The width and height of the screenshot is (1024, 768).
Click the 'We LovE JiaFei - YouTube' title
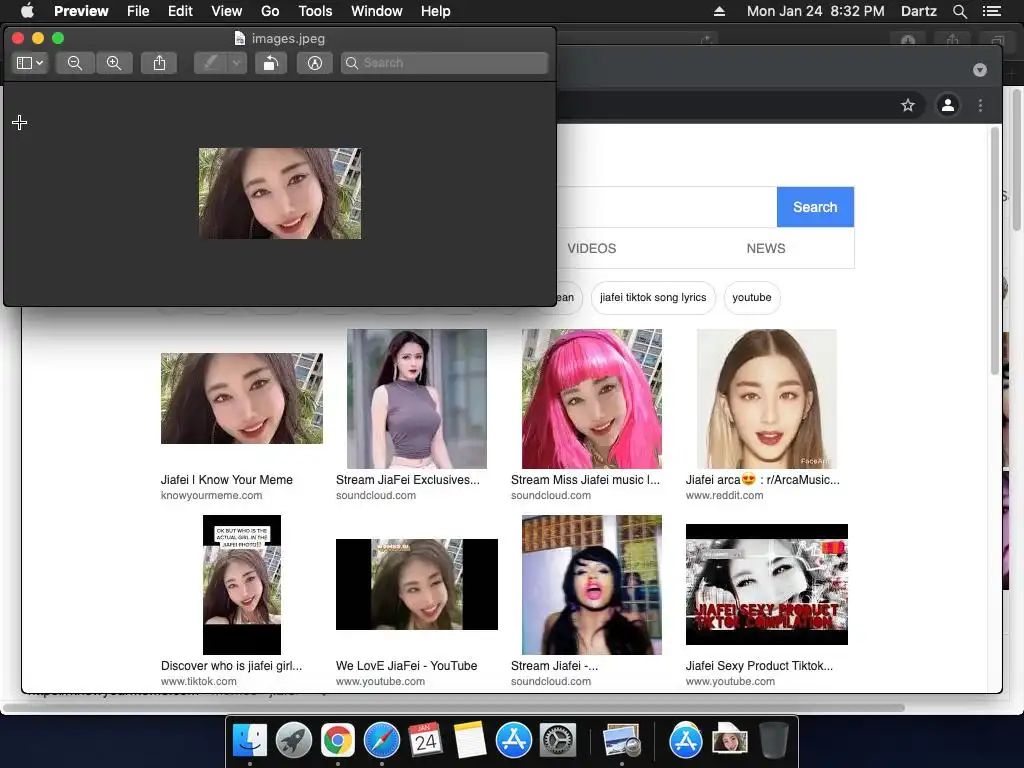(406, 666)
